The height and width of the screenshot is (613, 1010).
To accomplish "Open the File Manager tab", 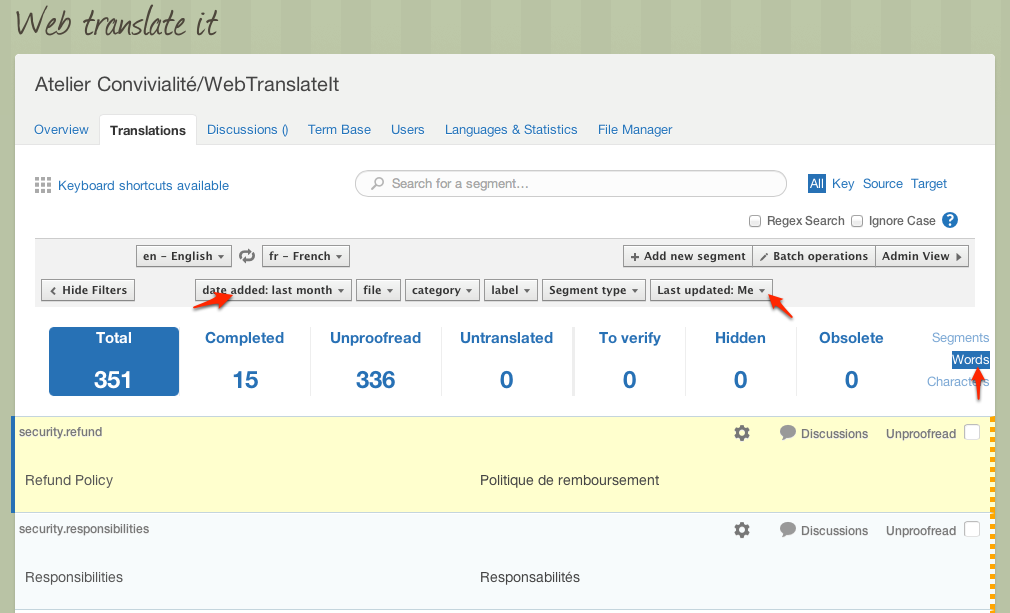I will point(634,129).
